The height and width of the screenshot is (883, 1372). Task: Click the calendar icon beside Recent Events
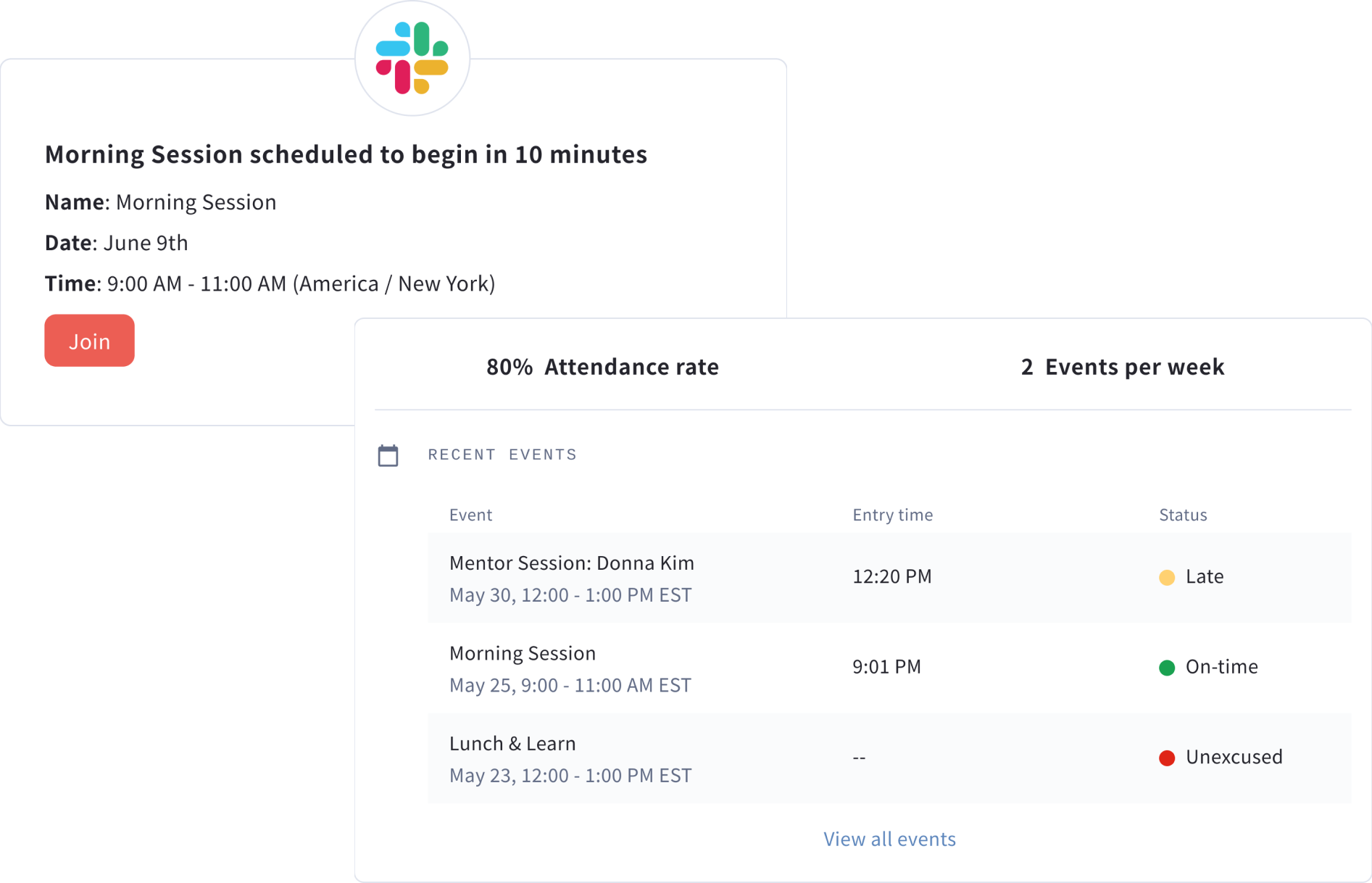click(388, 455)
